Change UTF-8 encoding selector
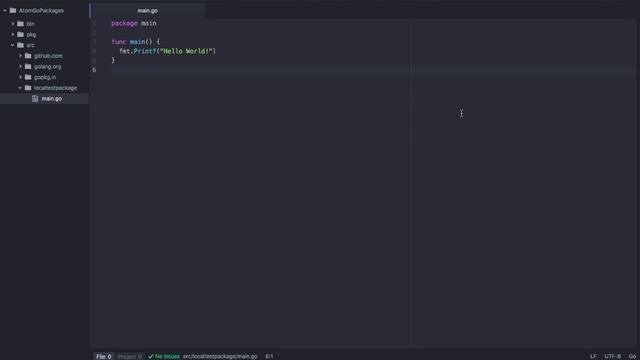640x360 pixels. 613,356
